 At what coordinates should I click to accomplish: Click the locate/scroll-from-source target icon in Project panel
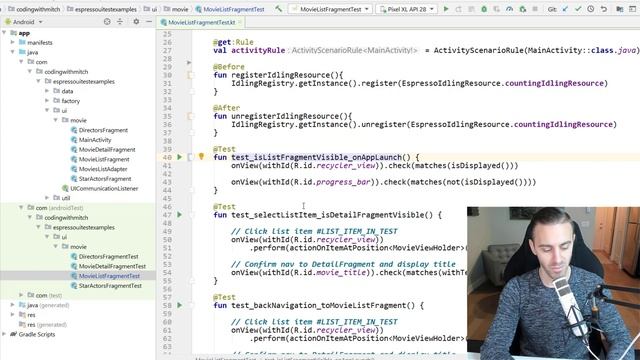pyautogui.click(x=107, y=22)
